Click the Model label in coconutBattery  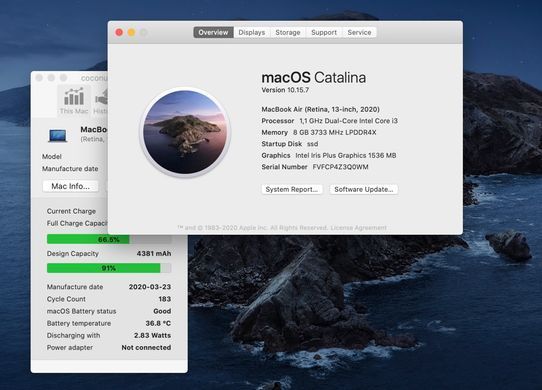pyautogui.click(x=52, y=156)
